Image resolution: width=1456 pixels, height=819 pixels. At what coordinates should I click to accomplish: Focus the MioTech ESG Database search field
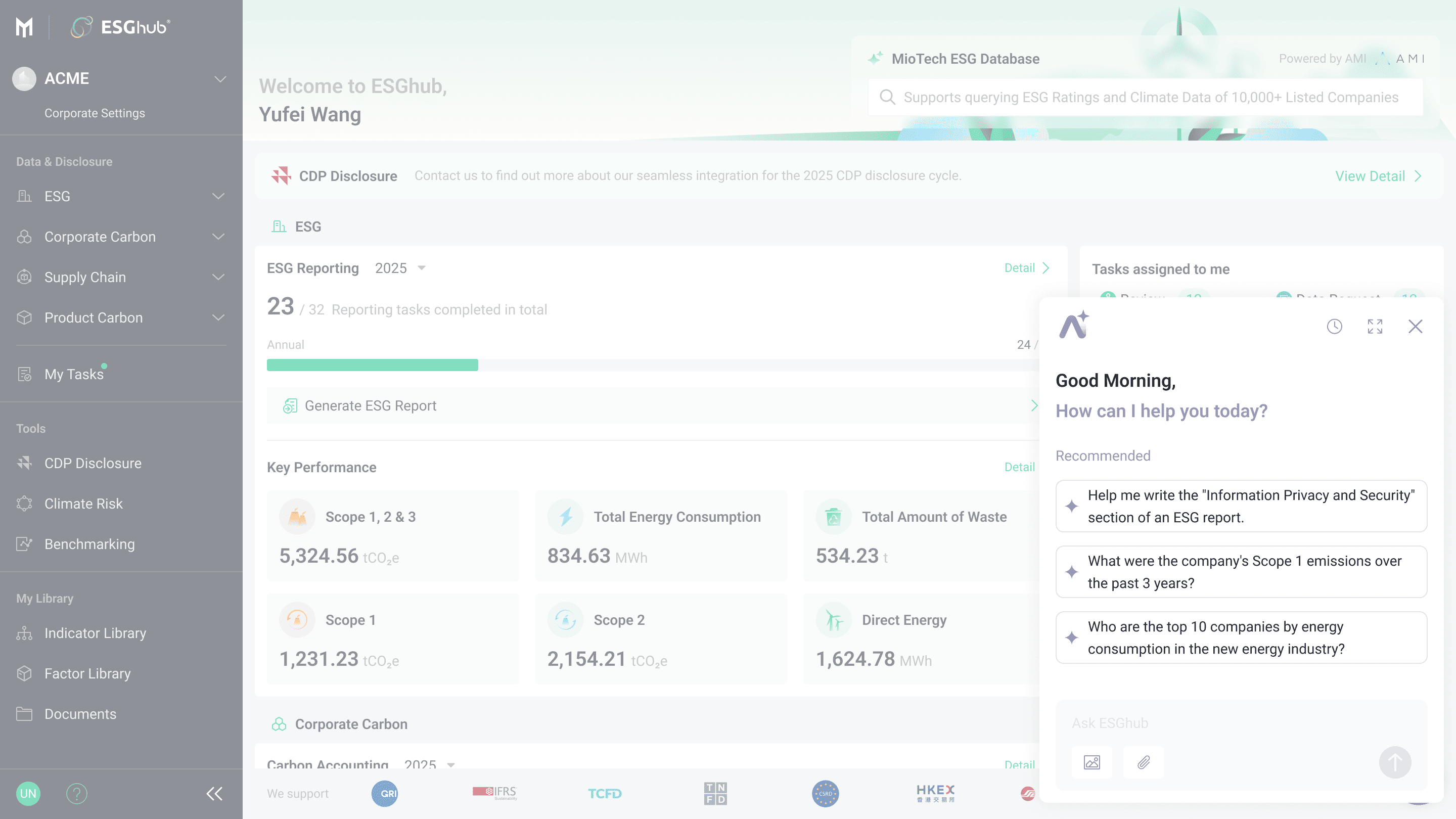pos(1146,97)
